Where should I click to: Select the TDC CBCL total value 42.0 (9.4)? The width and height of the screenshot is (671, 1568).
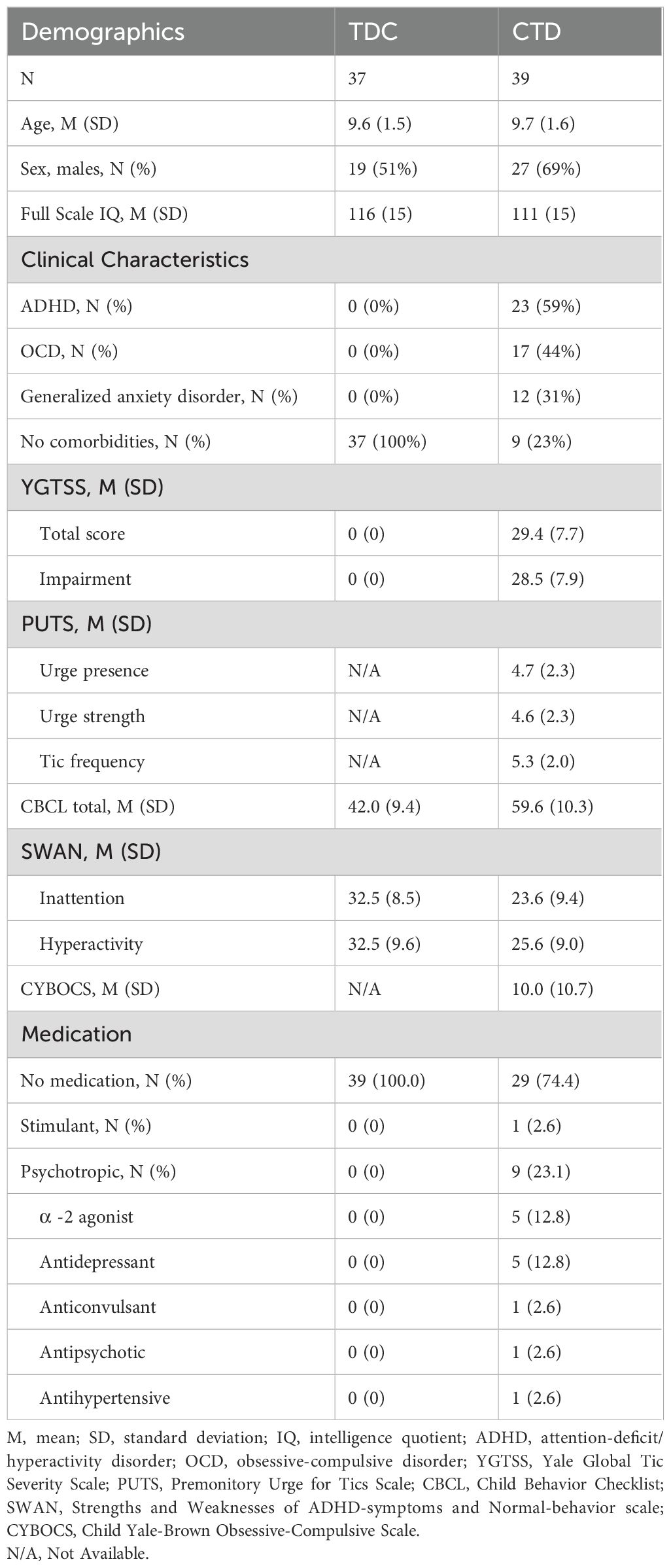tap(384, 807)
